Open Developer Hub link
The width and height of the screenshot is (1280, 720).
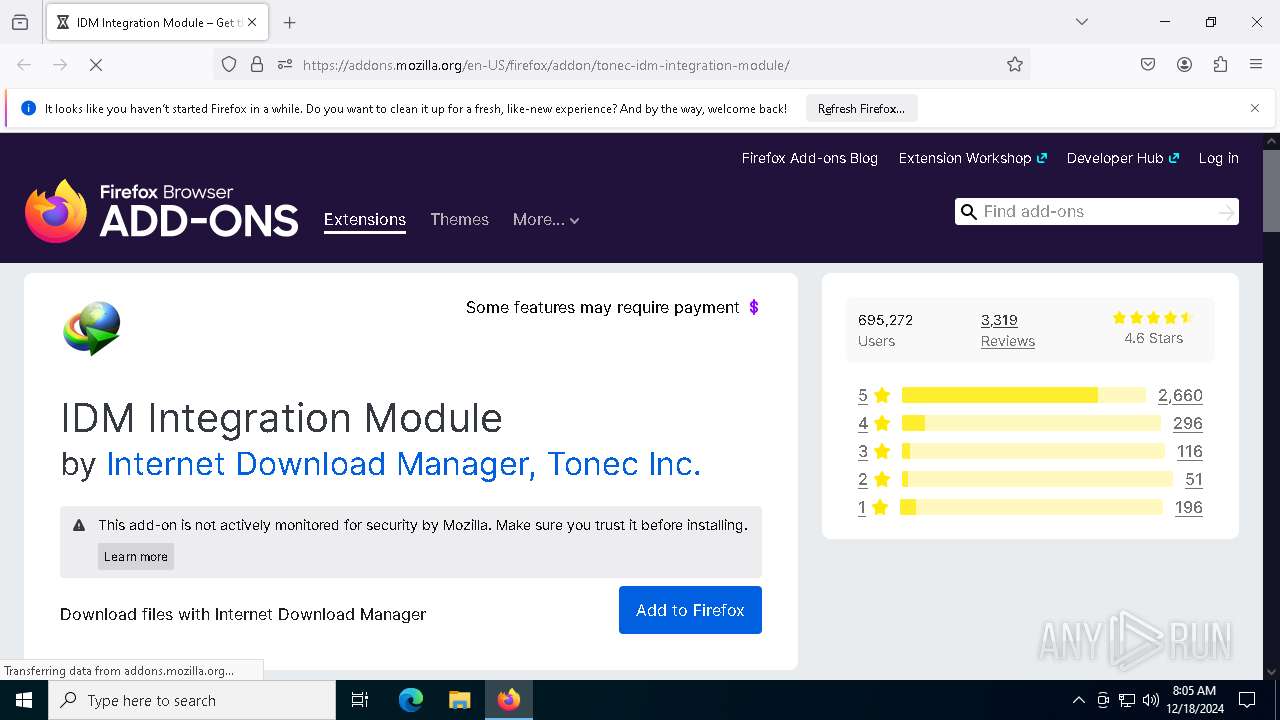click(x=1123, y=158)
